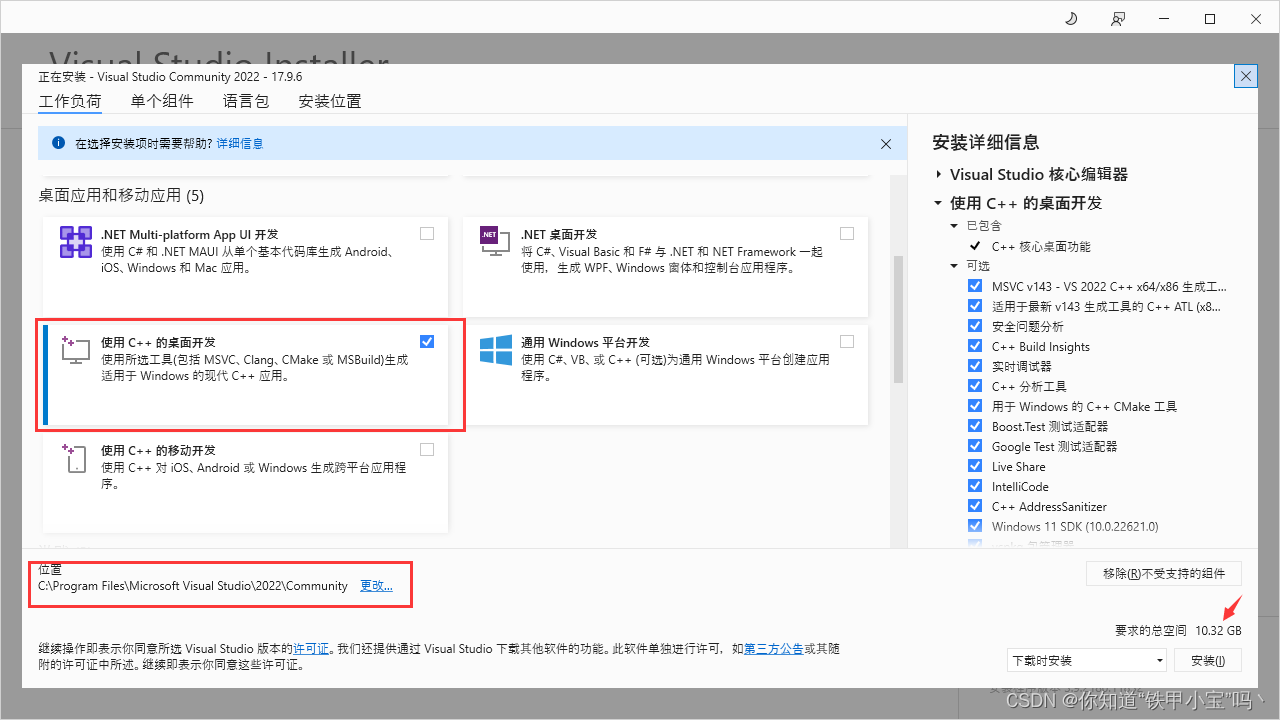Uncheck C++ Build Insights component
The width and height of the screenshot is (1280, 720).
coord(975,346)
